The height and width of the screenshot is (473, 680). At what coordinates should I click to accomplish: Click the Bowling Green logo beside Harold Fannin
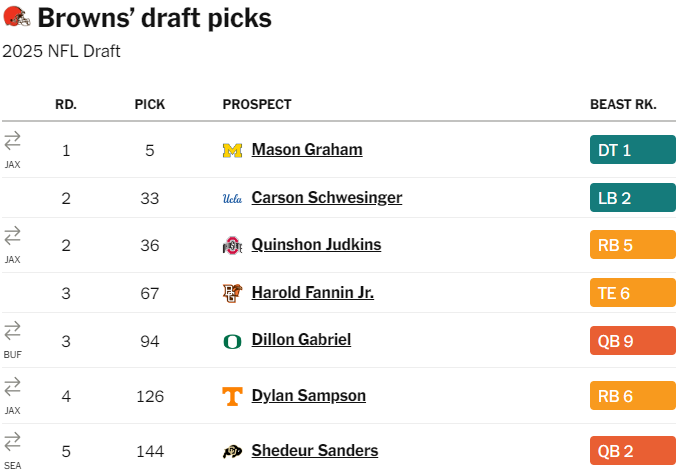232,293
